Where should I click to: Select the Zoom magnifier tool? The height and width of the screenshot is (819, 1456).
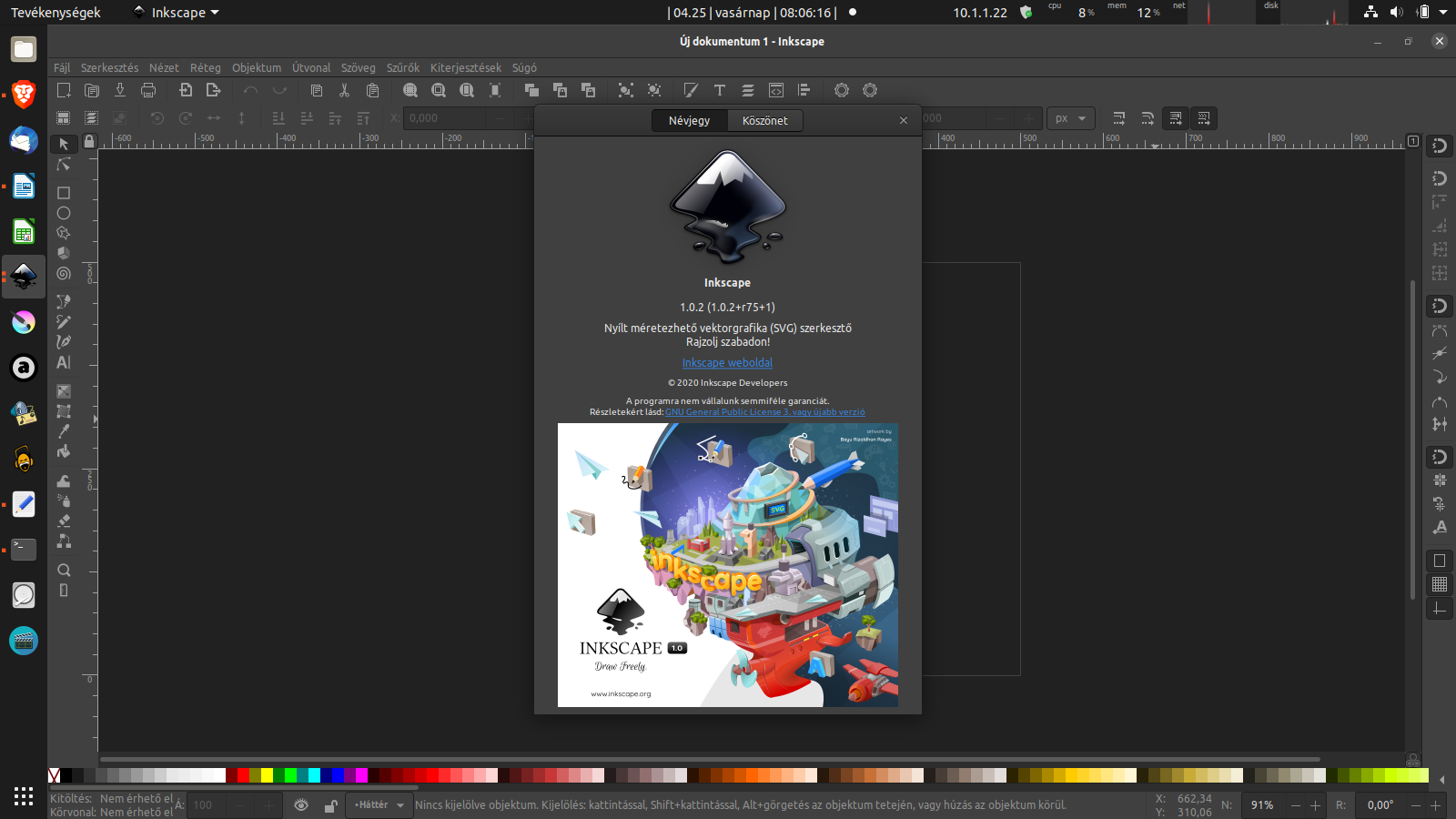tap(64, 571)
